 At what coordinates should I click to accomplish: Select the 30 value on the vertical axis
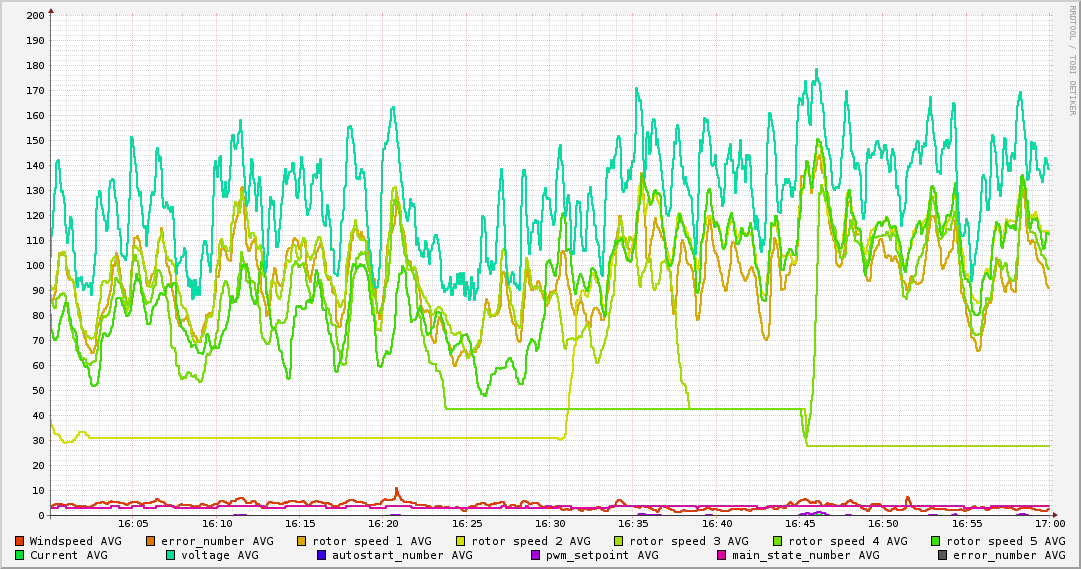coord(38,441)
